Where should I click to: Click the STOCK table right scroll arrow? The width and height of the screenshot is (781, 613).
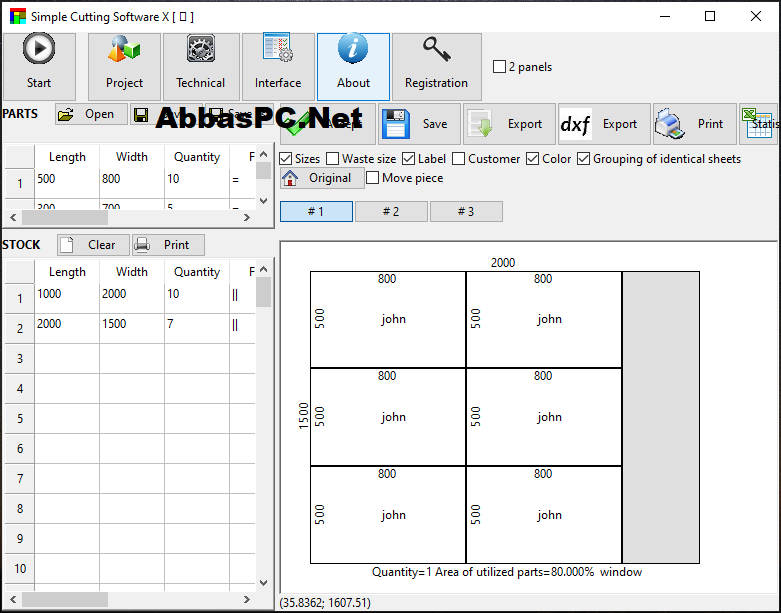247,600
